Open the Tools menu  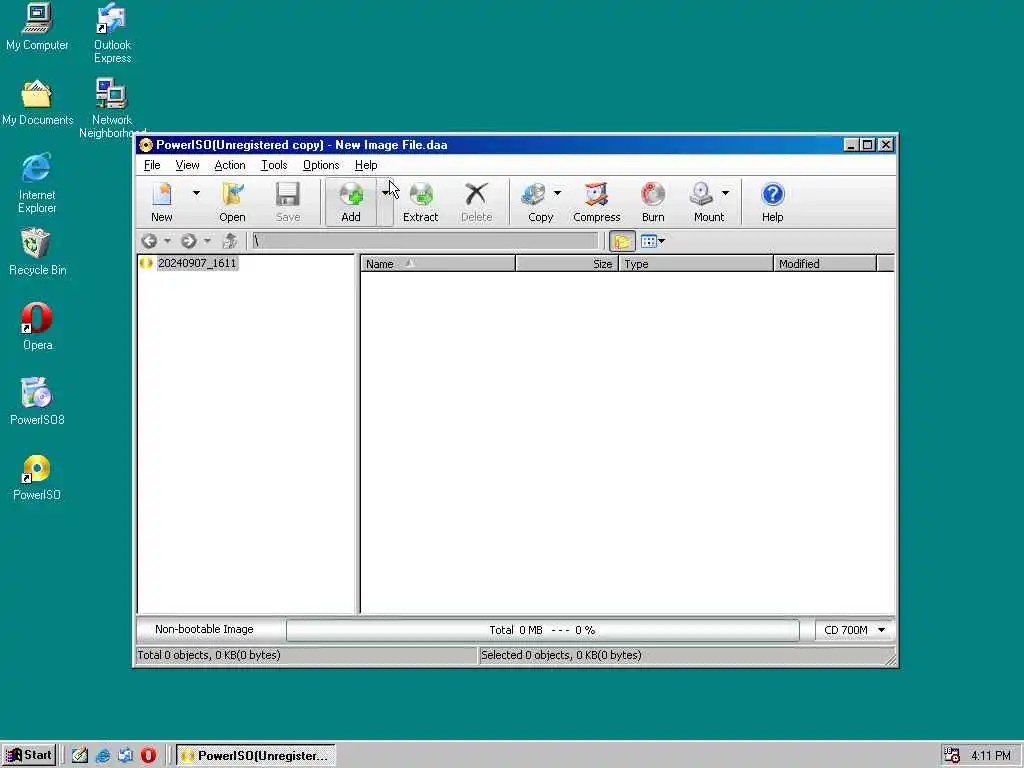(x=274, y=165)
